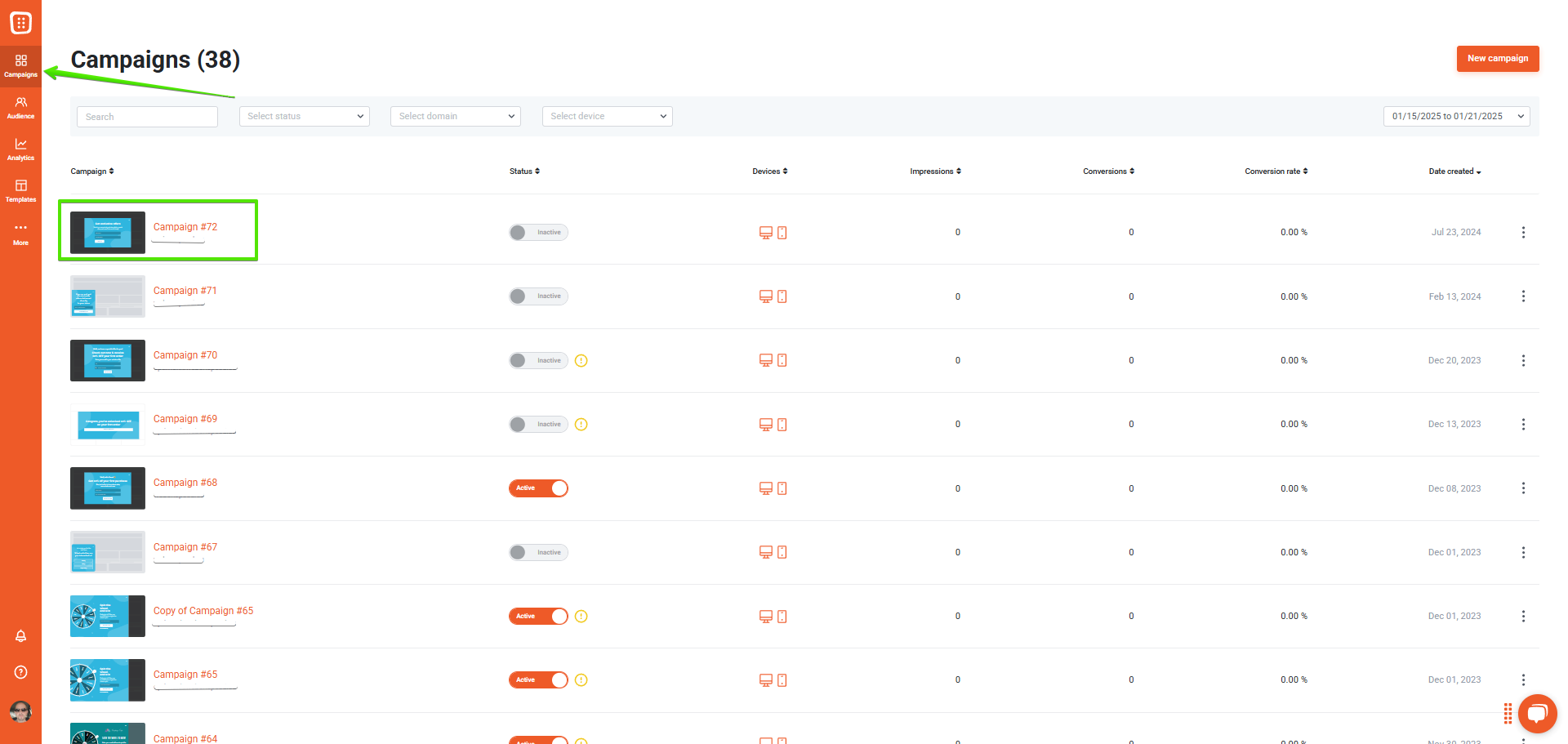Open Campaign #67 options menu
Viewport: 1568px width, 744px height.
coord(1523,552)
